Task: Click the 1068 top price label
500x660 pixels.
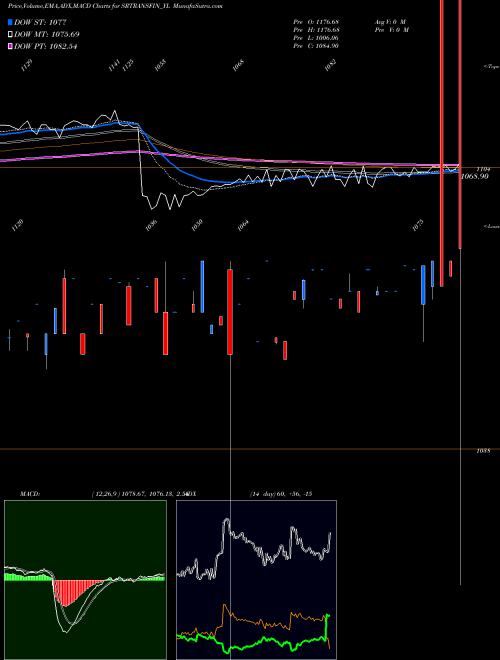Action: [x=239, y=65]
